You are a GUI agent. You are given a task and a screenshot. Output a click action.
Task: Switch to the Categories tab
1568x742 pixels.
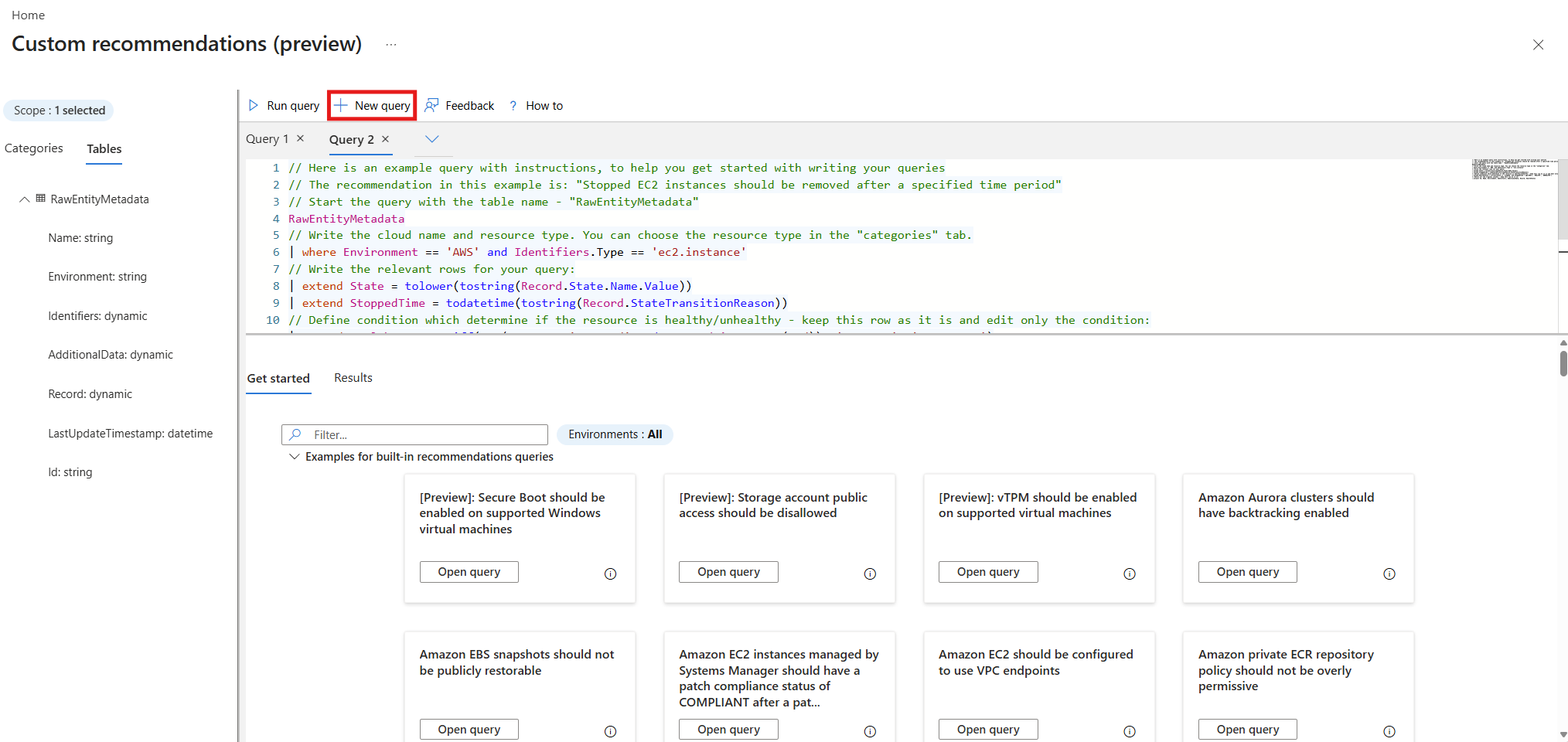pyautogui.click(x=34, y=148)
